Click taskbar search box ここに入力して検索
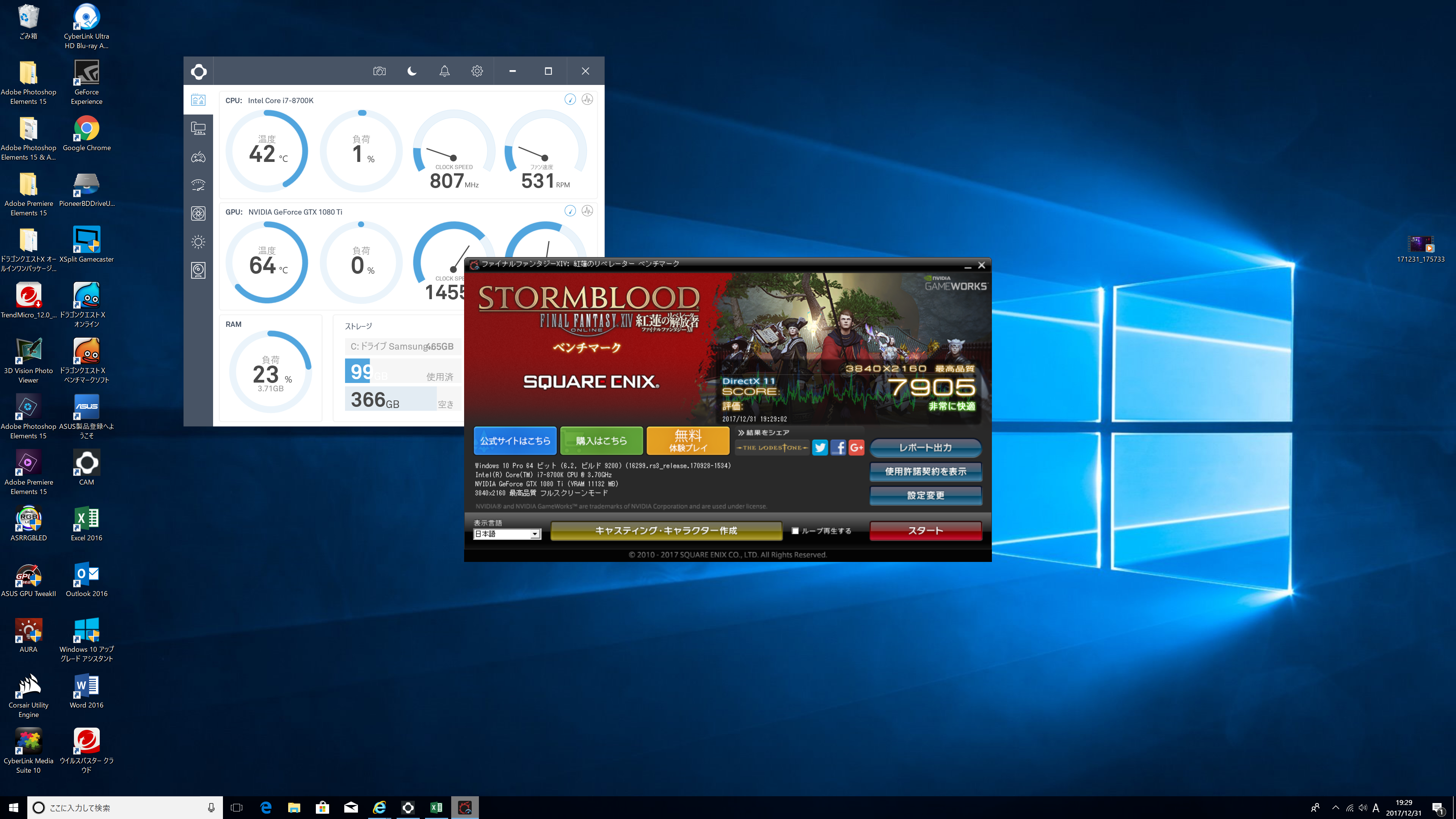The height and width of the screenshot is (819, 1456). (x=124, y=808)
